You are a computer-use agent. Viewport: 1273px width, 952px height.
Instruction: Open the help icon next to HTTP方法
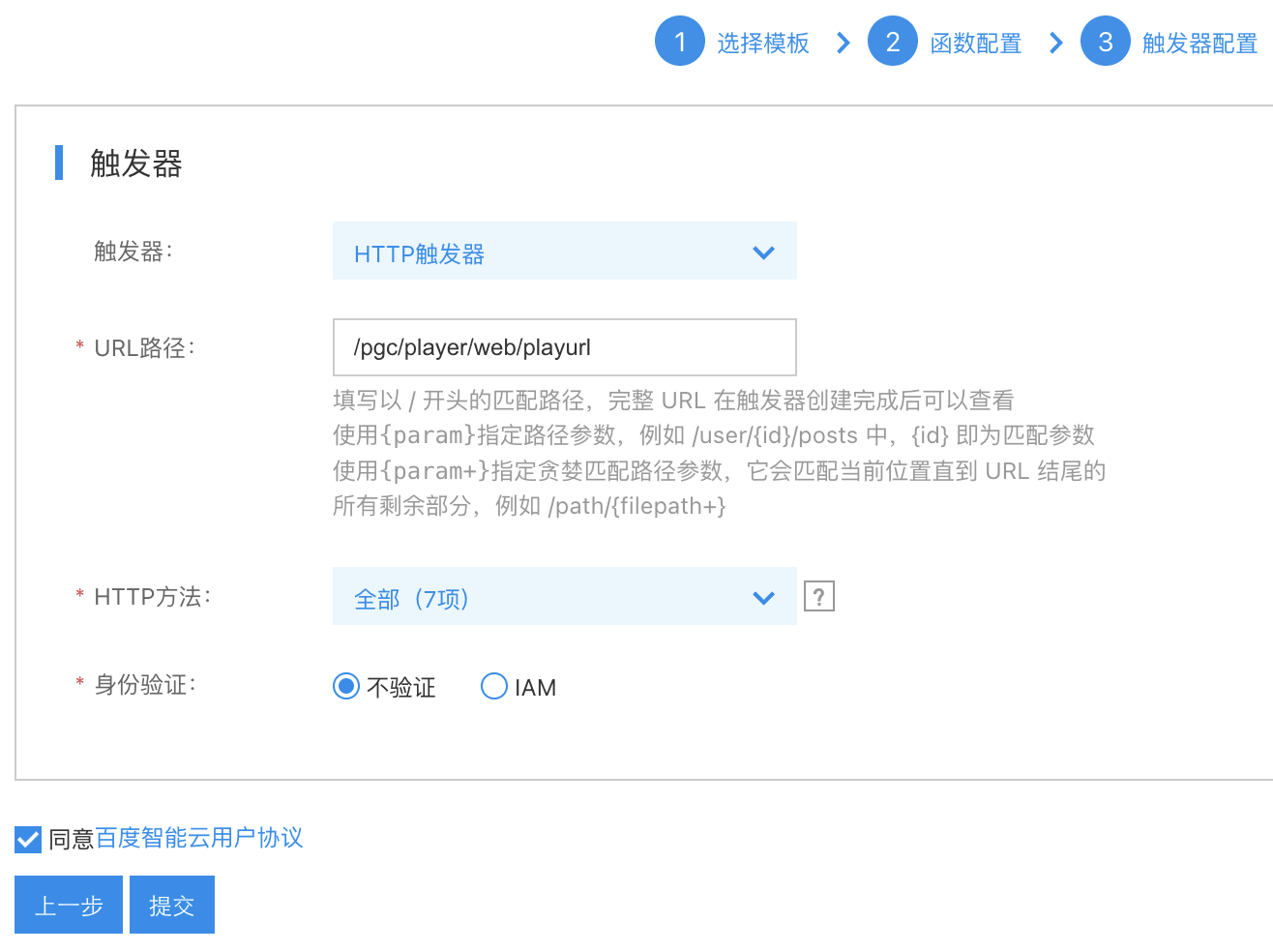(818, 596)
